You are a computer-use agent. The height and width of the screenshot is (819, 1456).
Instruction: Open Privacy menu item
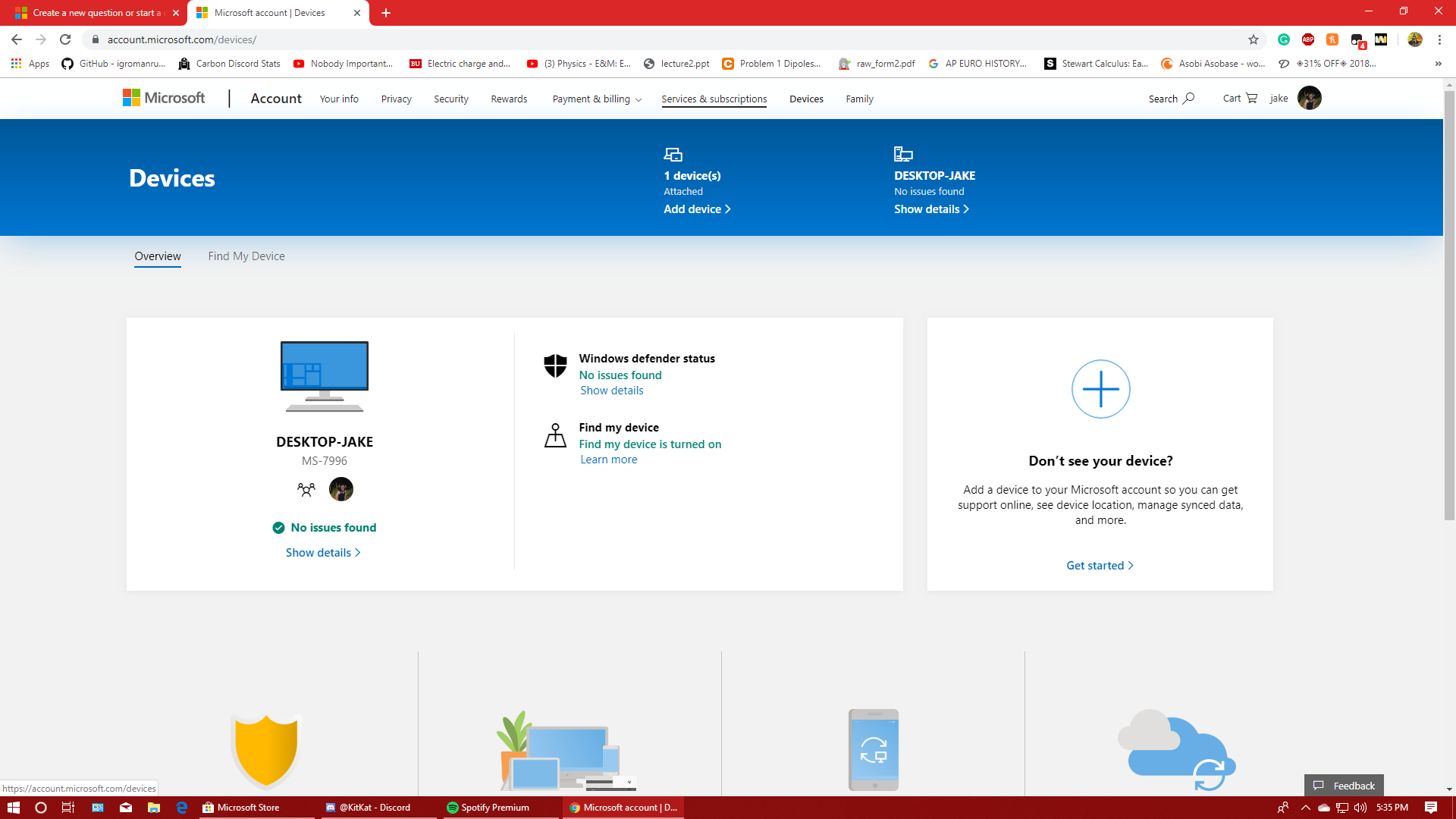tap(397, 99)
